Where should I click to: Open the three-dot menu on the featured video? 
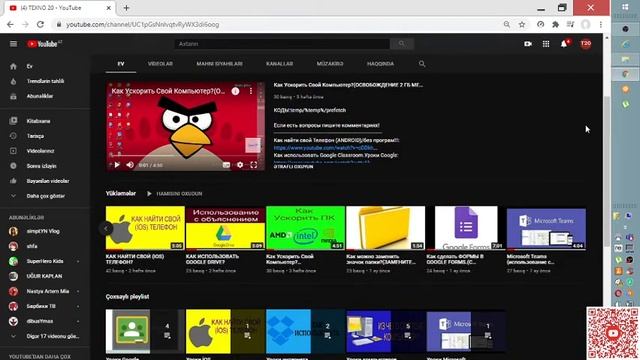(x=251, y=91)
